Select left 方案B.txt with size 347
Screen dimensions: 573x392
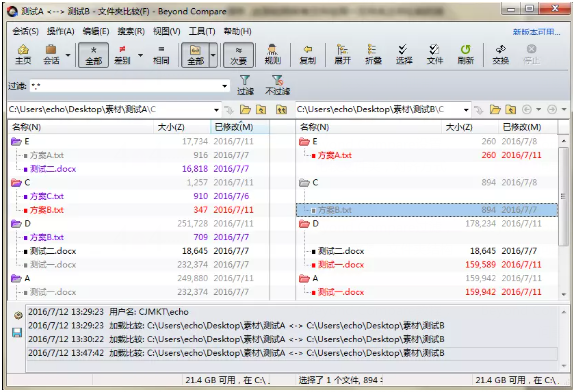pyautogui.click(x=47, y=210)
